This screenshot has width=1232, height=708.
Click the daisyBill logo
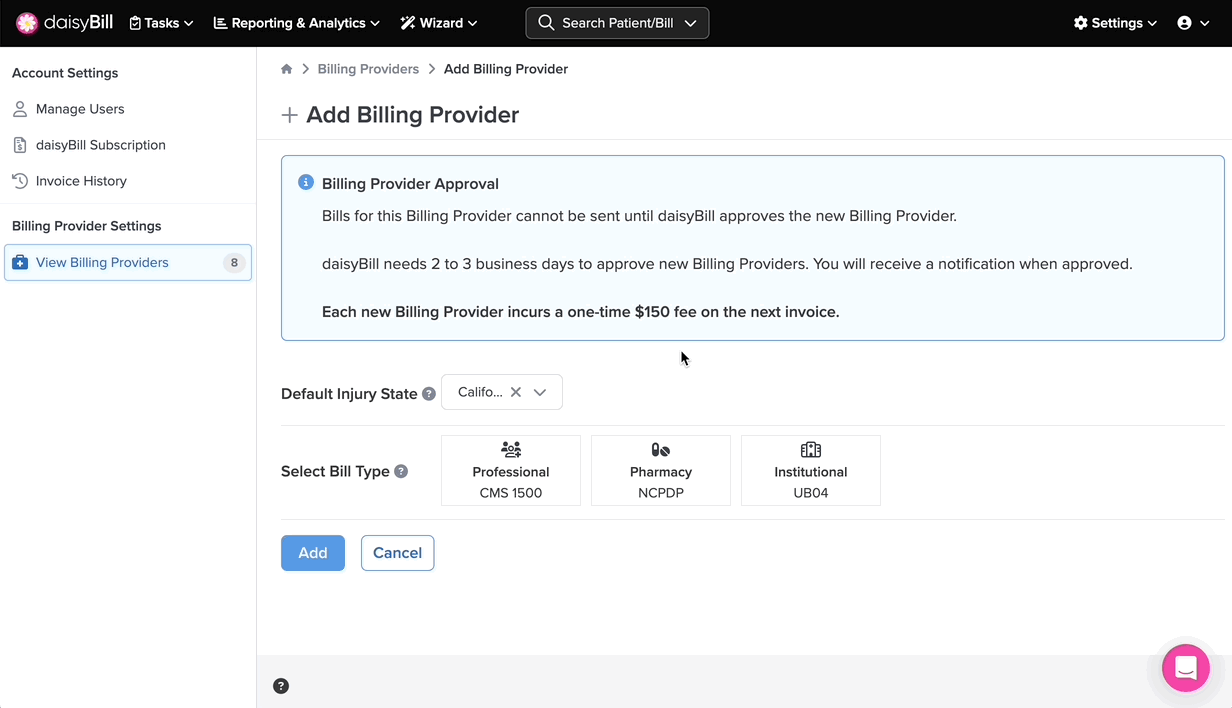65,23
